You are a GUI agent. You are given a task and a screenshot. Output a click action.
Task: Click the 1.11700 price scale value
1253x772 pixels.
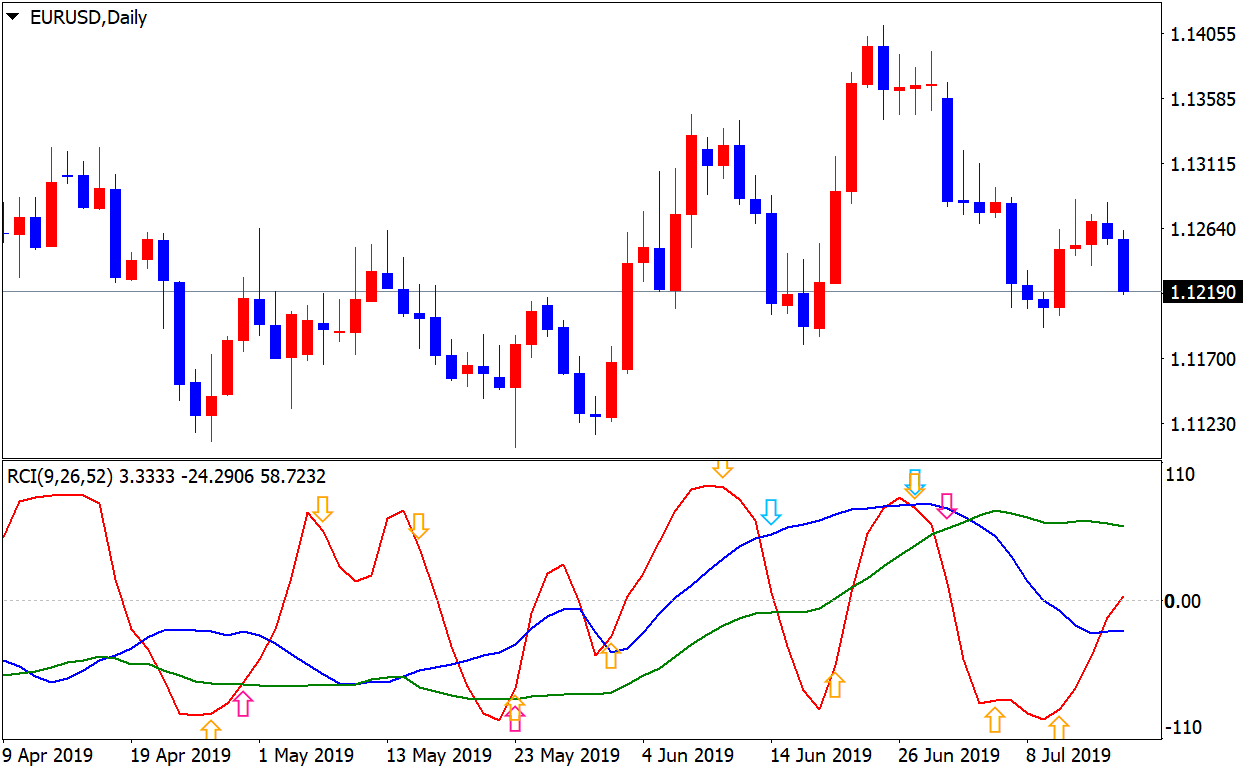(1204, 359)
